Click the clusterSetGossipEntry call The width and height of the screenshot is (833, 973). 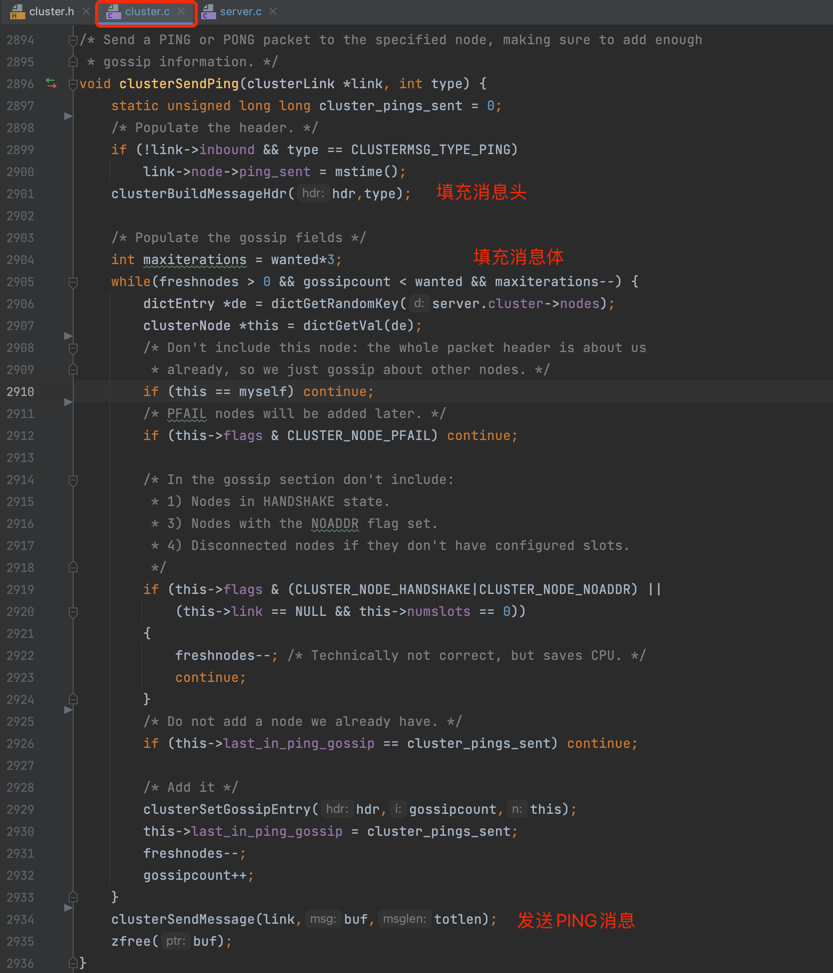click(227, 809)
